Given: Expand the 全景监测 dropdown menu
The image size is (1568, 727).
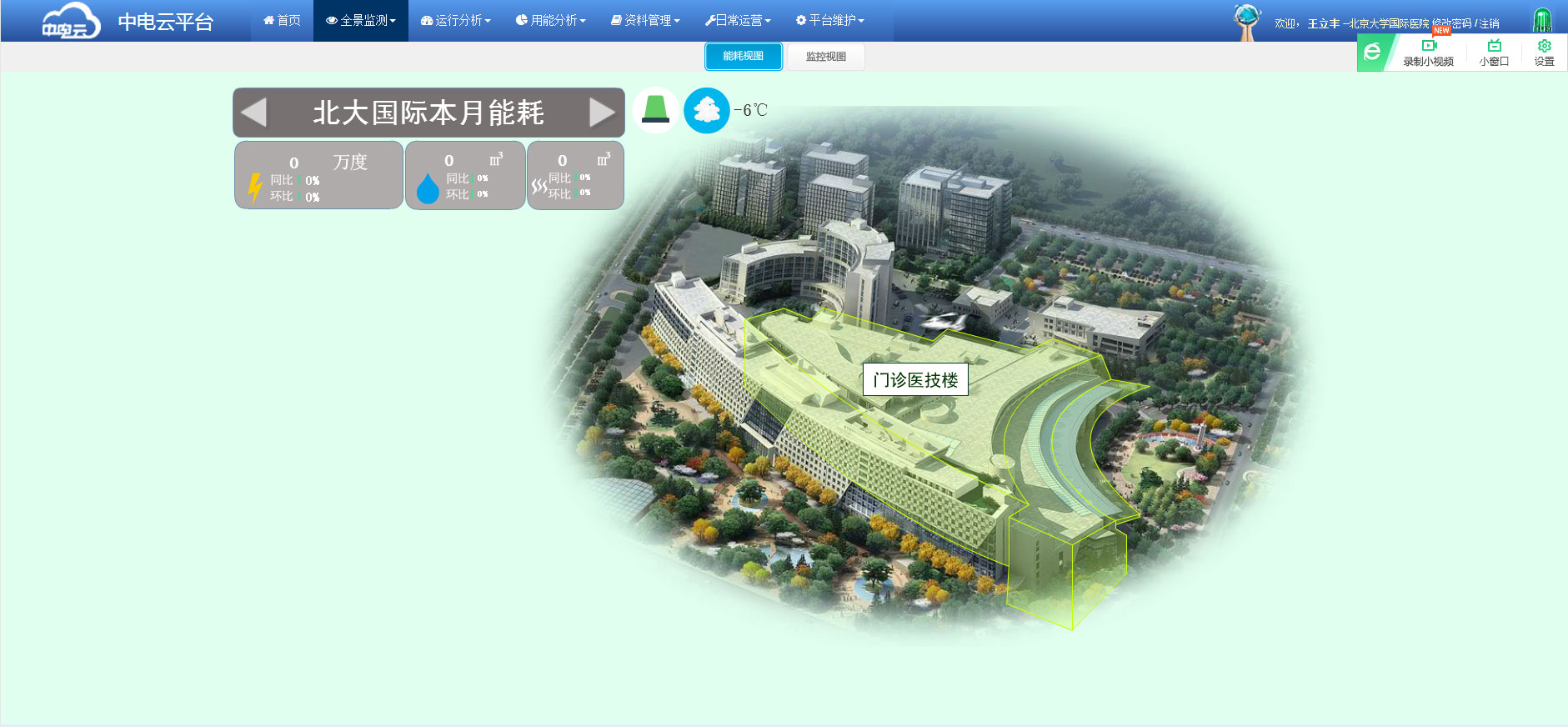Looking at the screenshot, I should 361,21.
